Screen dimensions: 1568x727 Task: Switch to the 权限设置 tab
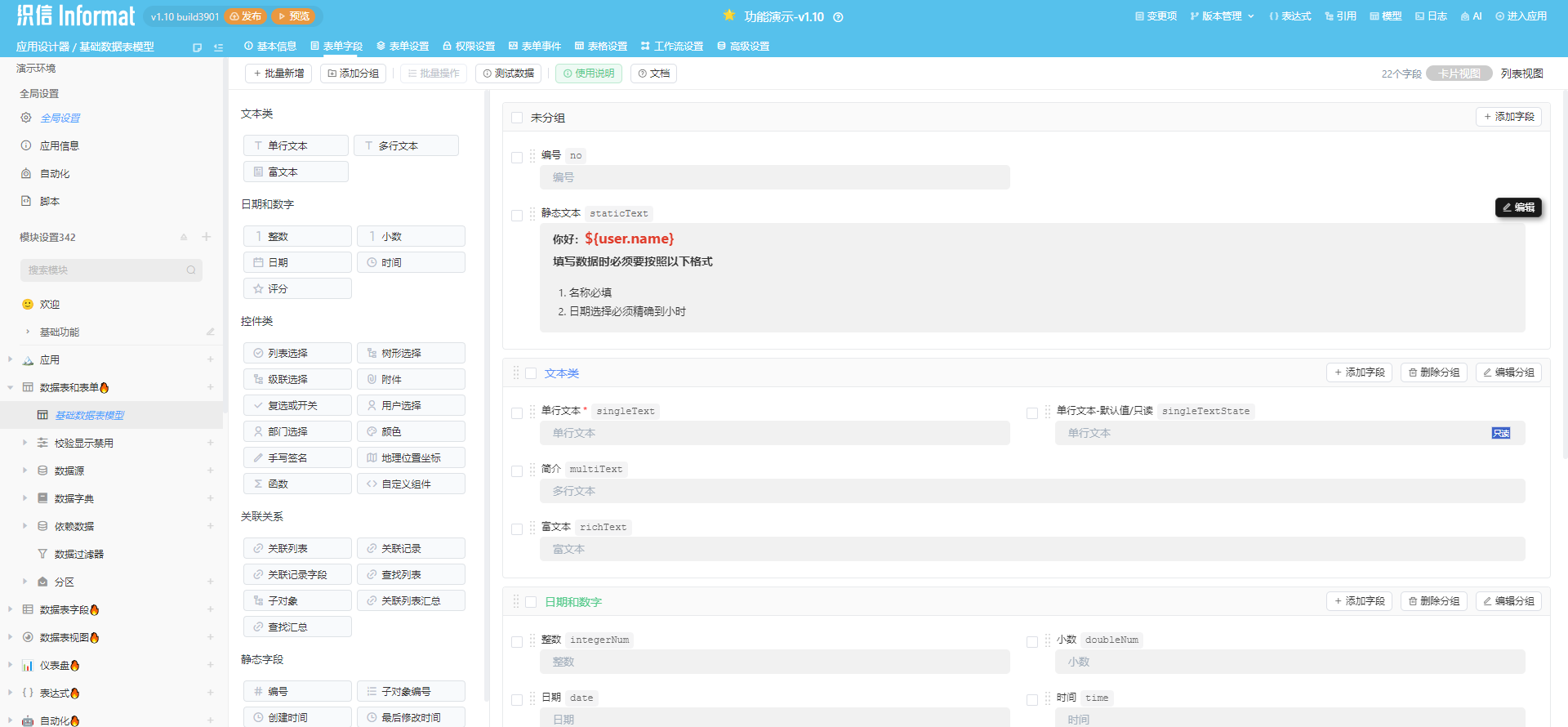[x=469, y=46]
